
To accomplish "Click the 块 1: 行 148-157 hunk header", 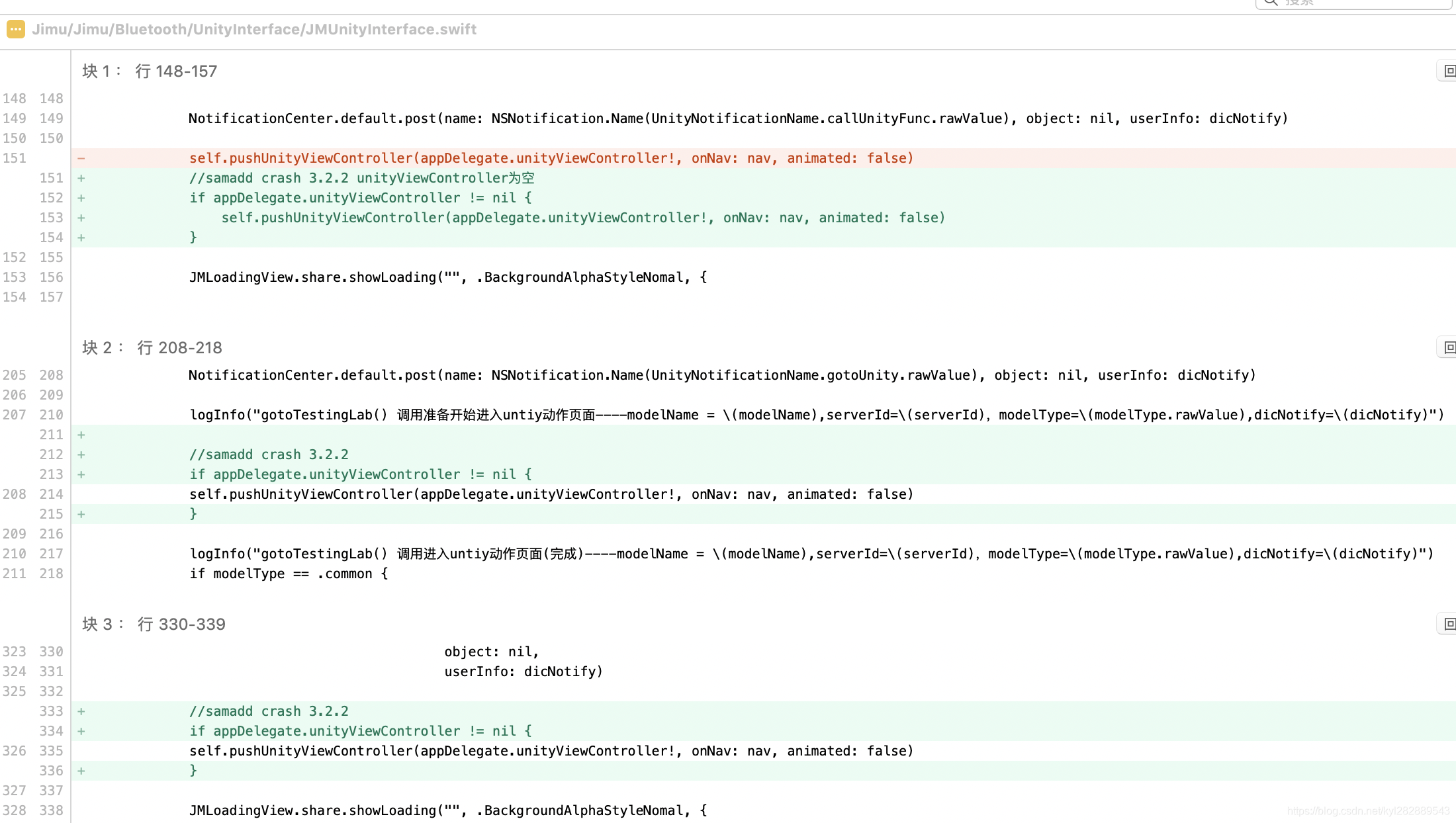I will 150,71.
